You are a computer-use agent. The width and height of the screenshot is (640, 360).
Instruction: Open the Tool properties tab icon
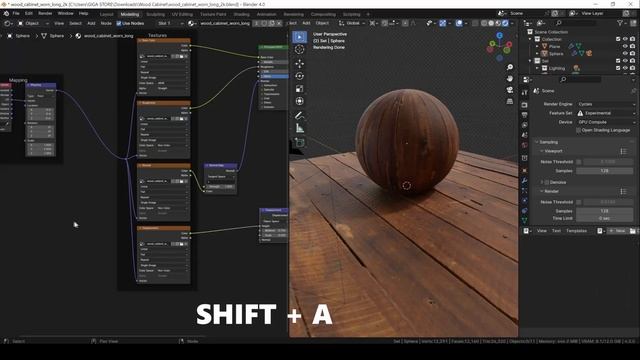click(x=524, y=93)
